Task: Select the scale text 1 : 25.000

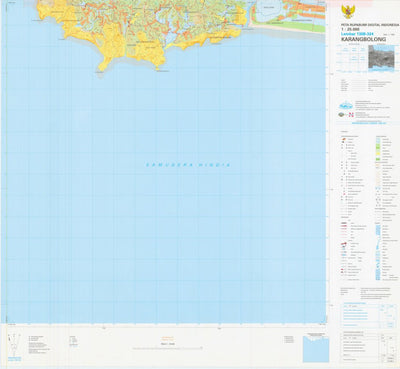Action: (x=350, y=30)
